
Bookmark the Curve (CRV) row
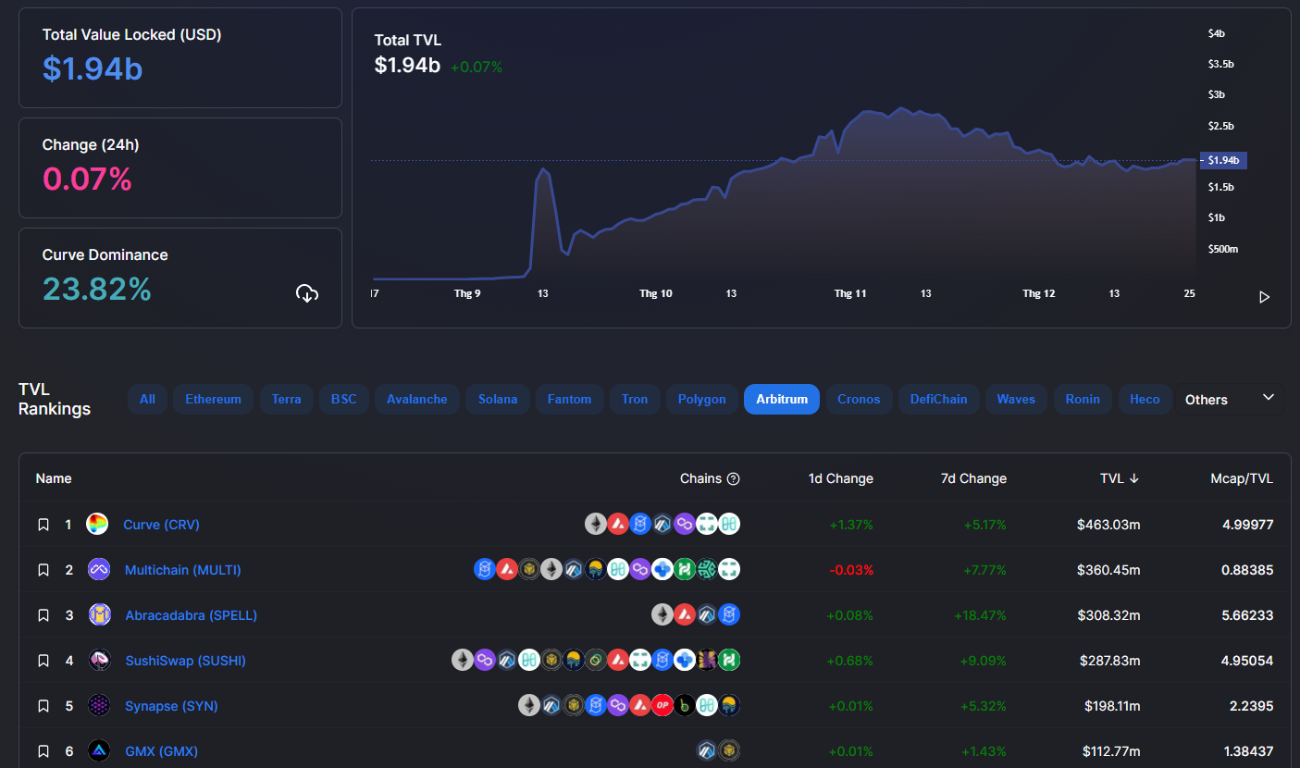click(43, 525)
